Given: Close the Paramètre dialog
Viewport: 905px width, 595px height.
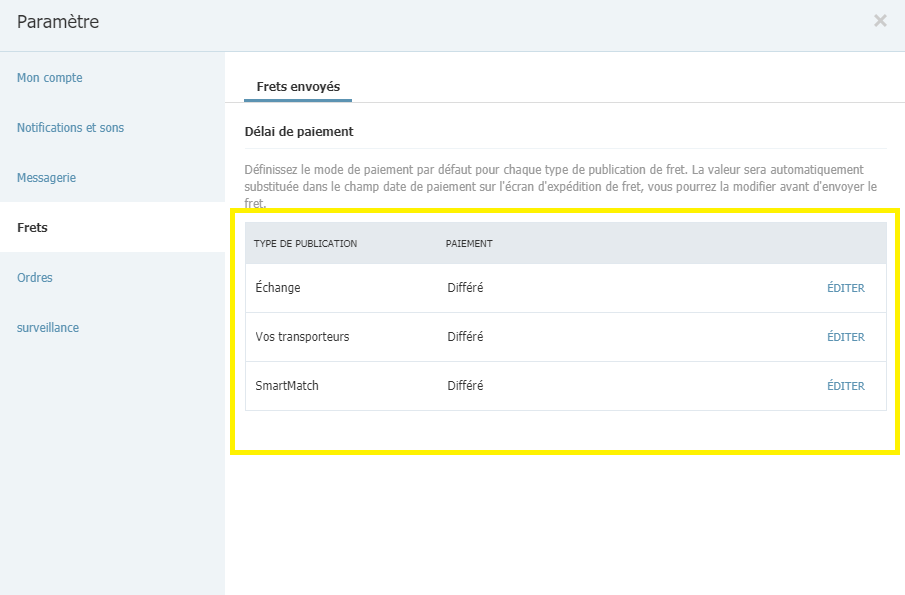Looking at the screenshot, I should click(880, 21).
